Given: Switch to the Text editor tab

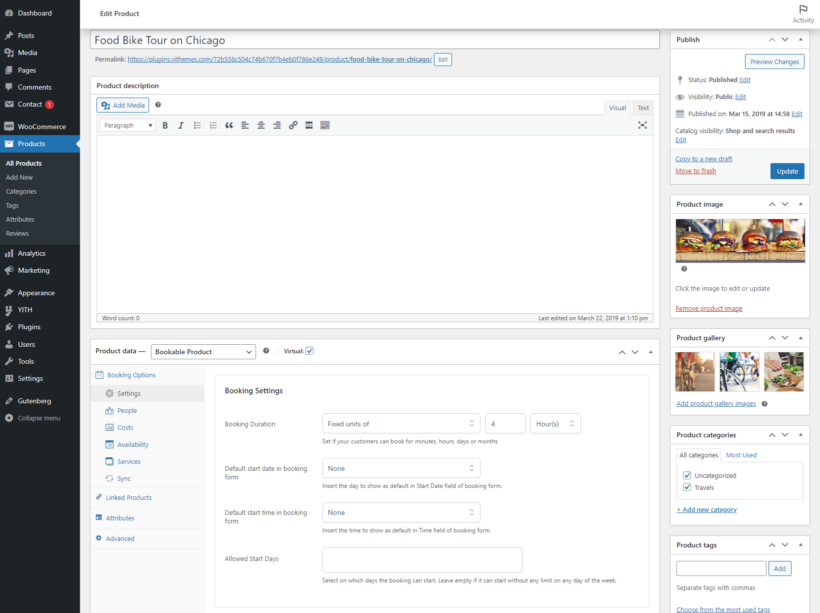Looking at the screenshot, I should [x=643, y=107].
